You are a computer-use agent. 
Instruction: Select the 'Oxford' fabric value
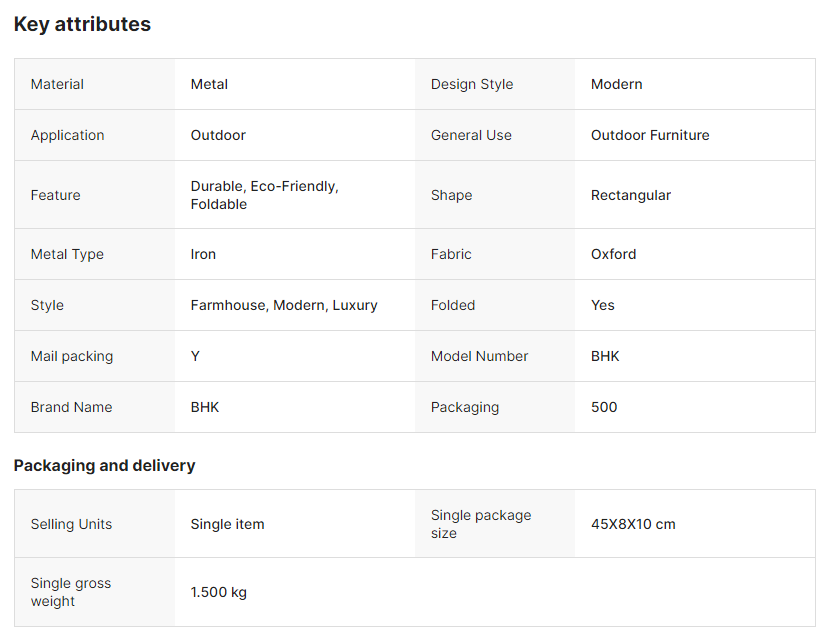point(613,255)
